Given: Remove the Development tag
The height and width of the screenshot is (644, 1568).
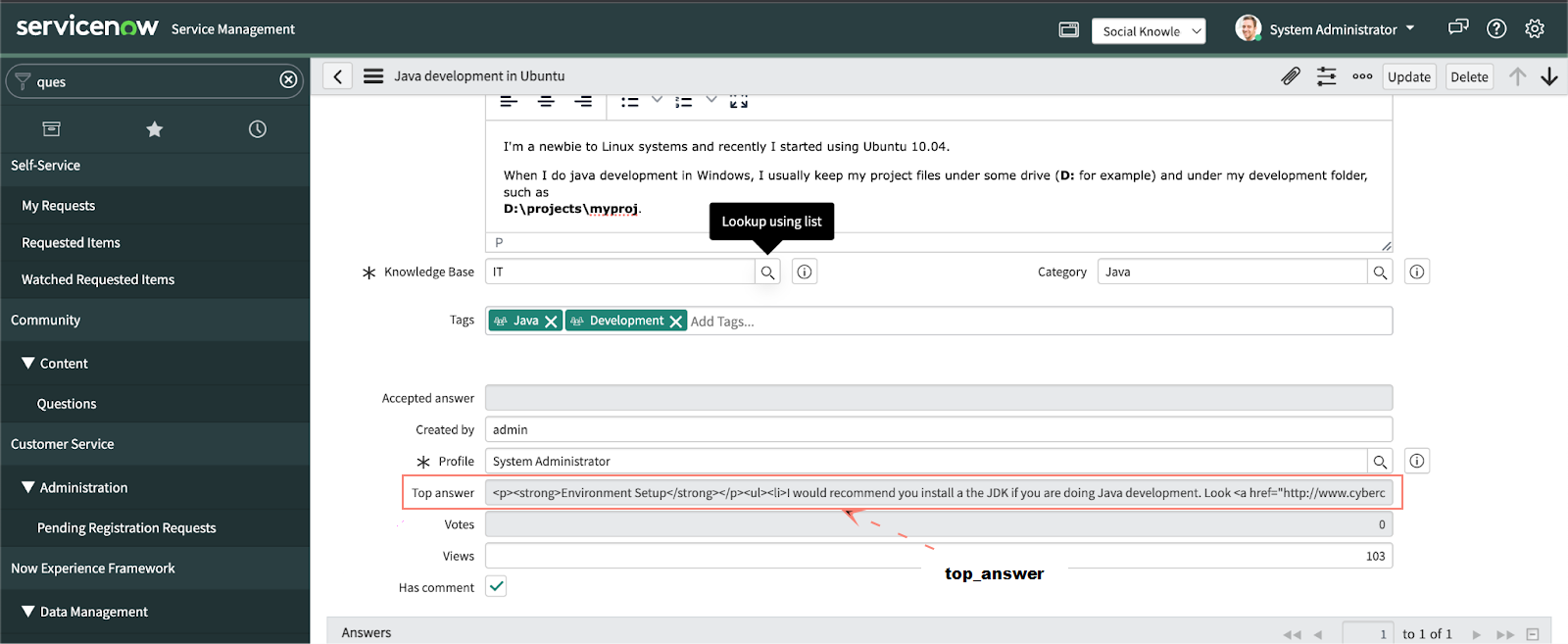Looking at the screenshot, I should [675, 322].
